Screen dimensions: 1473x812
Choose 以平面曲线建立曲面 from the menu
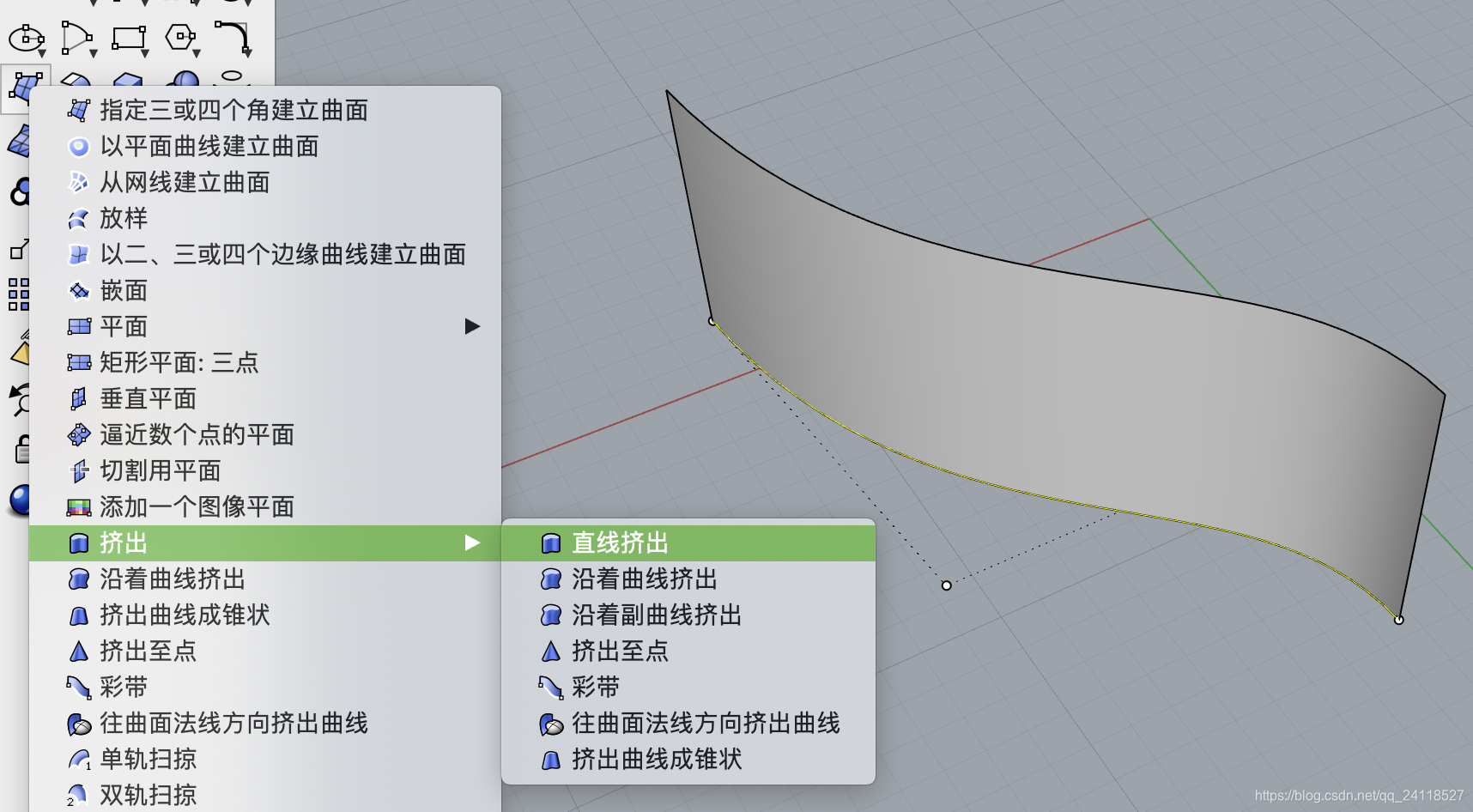point(265,146)
